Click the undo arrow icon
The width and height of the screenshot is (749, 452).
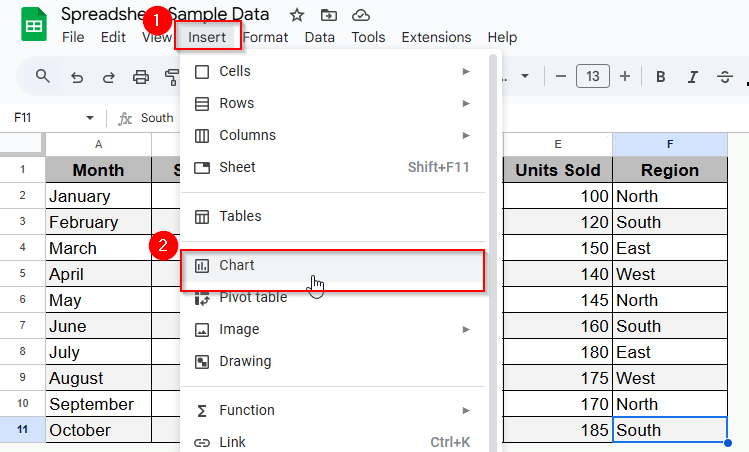(x=77, y=77)
